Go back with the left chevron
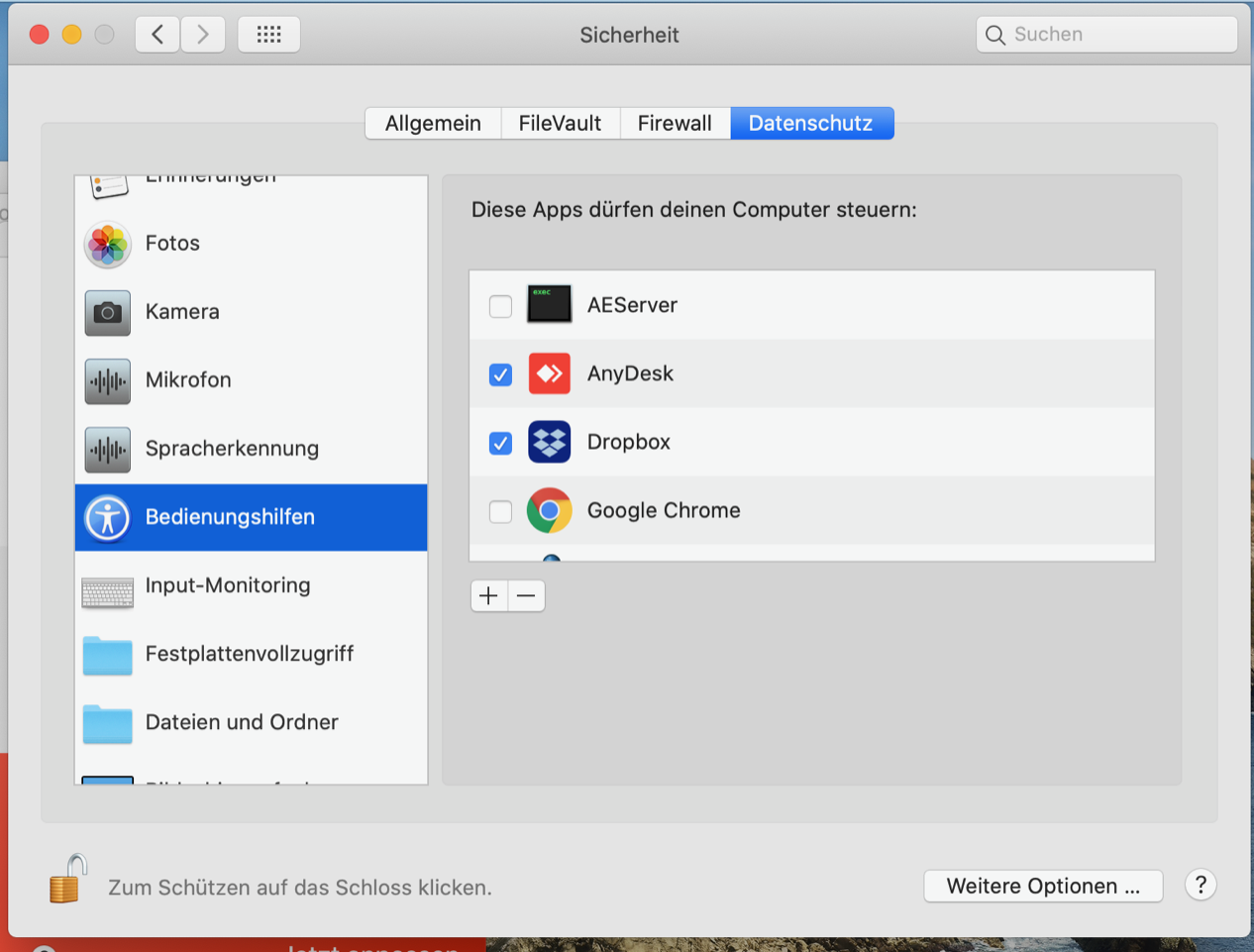 (x=157, y=35)
